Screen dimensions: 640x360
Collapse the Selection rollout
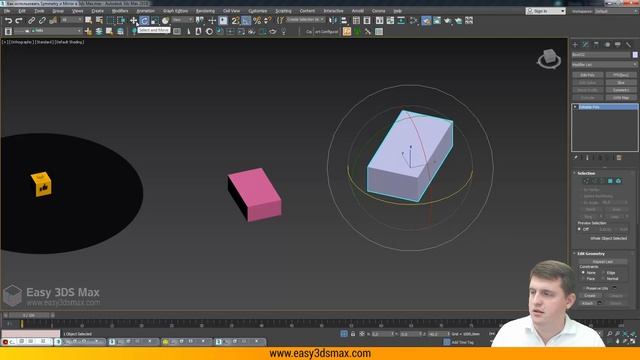coord(586,173)
